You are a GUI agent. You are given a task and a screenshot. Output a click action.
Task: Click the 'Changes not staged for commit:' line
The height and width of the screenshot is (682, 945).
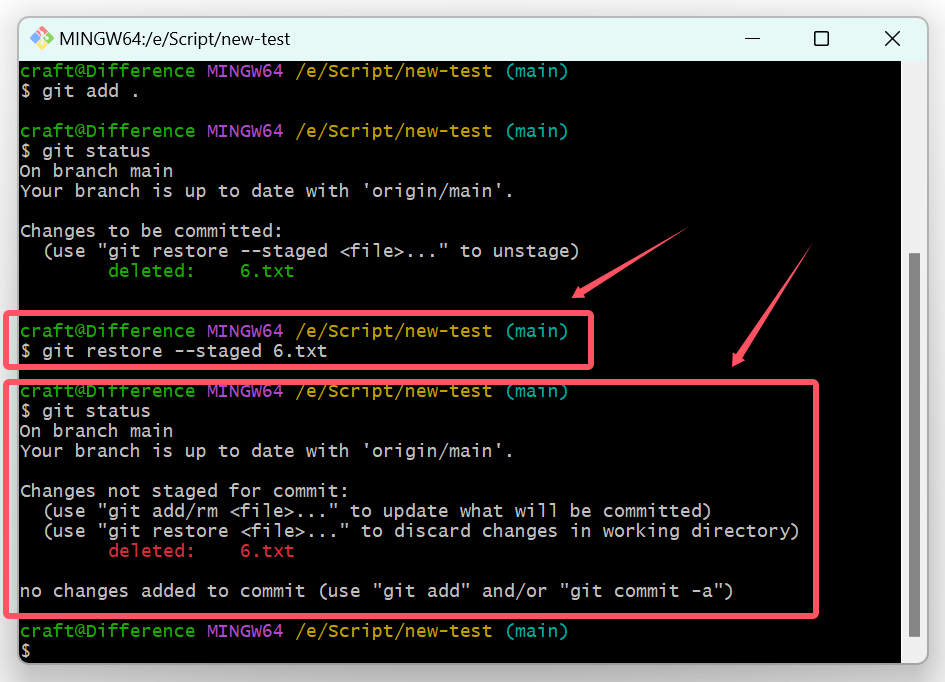[184, 491]
